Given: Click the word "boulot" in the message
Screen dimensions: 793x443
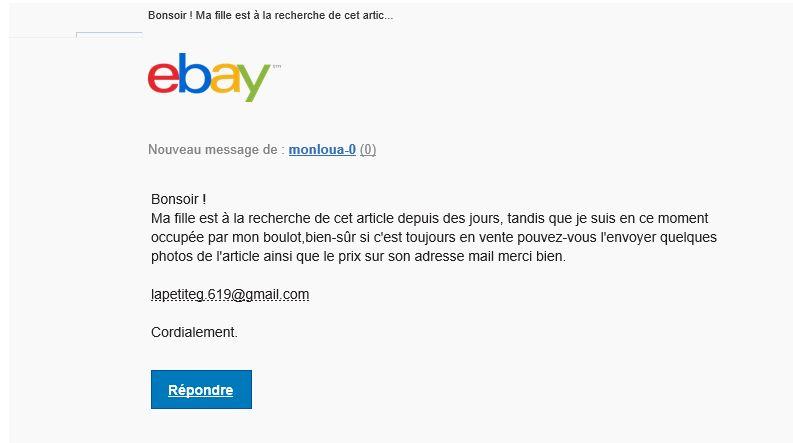Looking at the screenshot, I should 283,237.
